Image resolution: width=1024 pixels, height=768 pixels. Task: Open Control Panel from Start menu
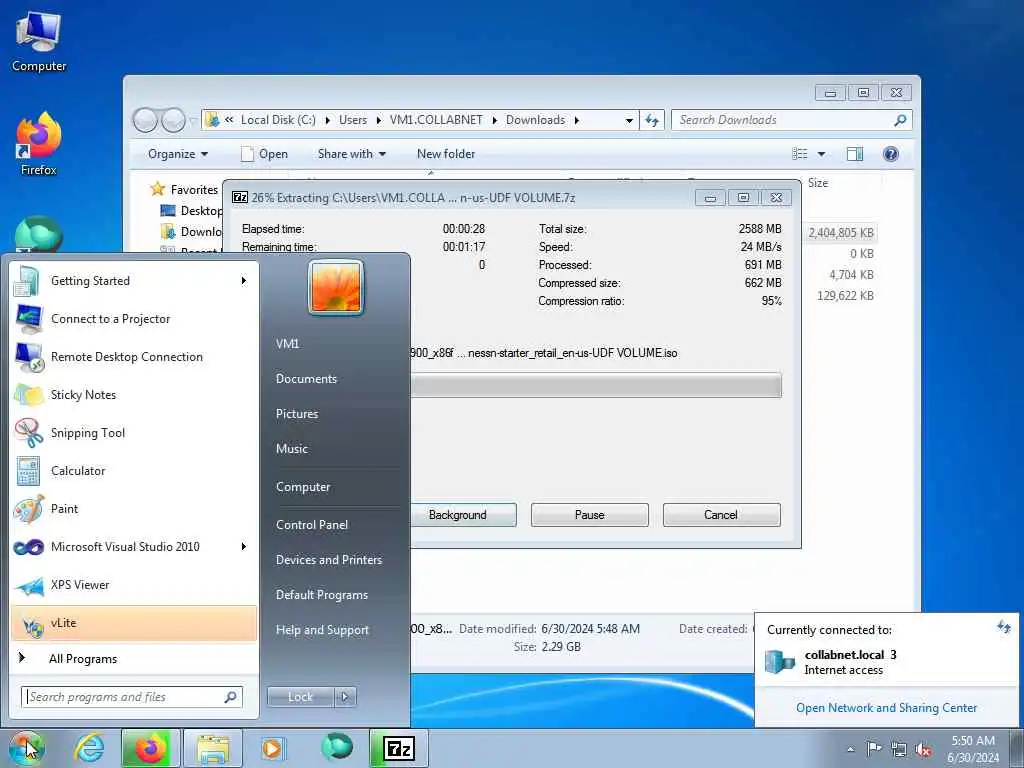[x=312, y=524]
